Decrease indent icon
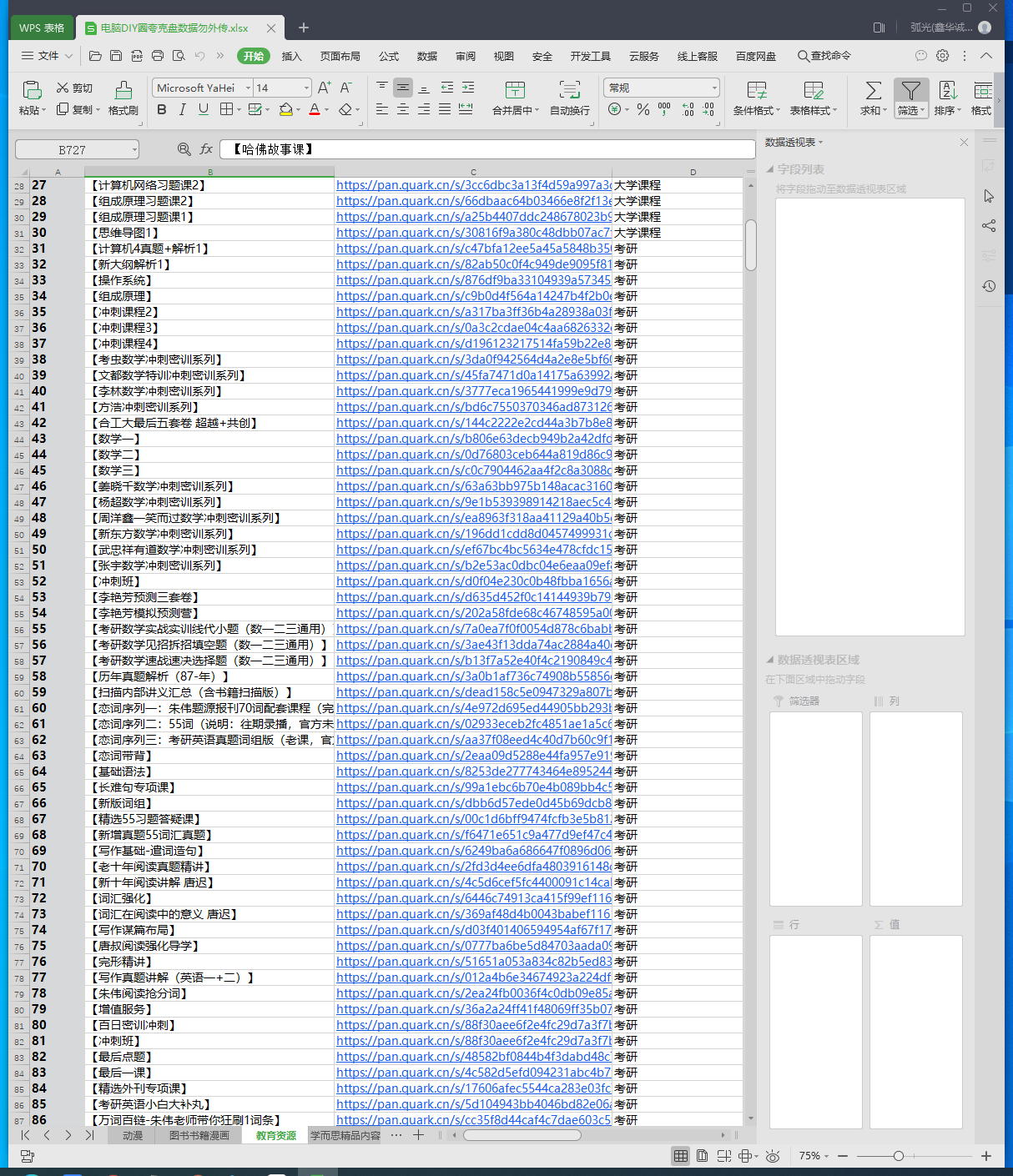 (x=447, y=87)
